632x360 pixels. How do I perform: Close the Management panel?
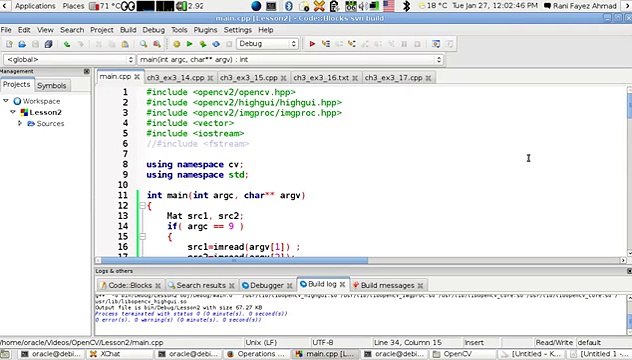(87, 71)
